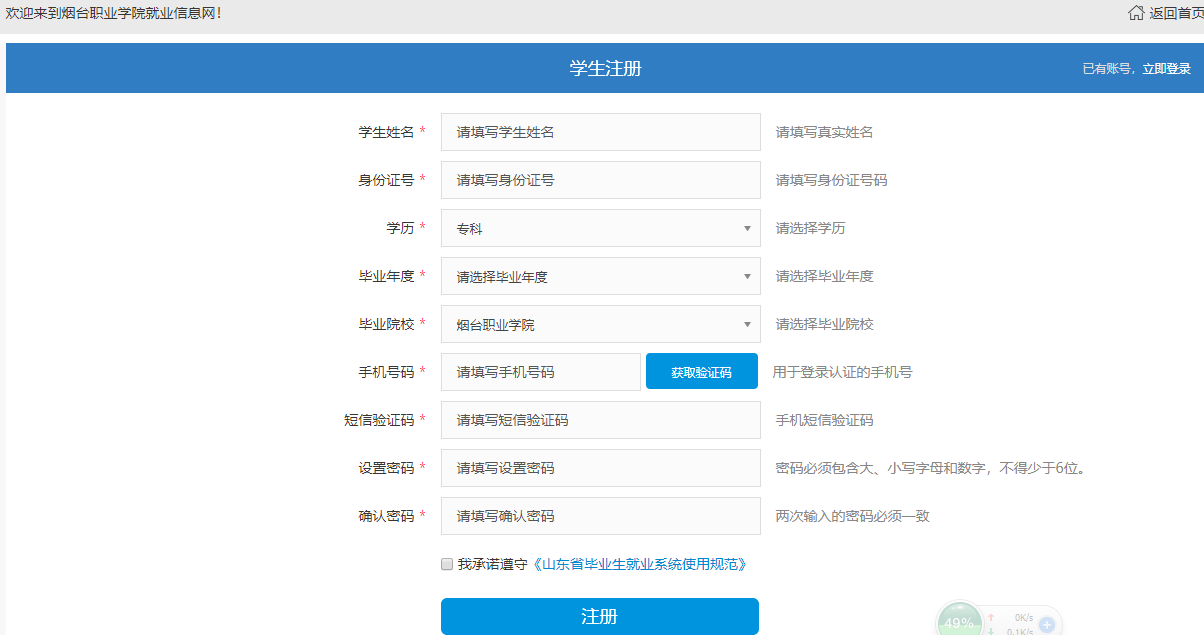
Task: Focus the 设置密码 password field
Action: coord(600,468)
